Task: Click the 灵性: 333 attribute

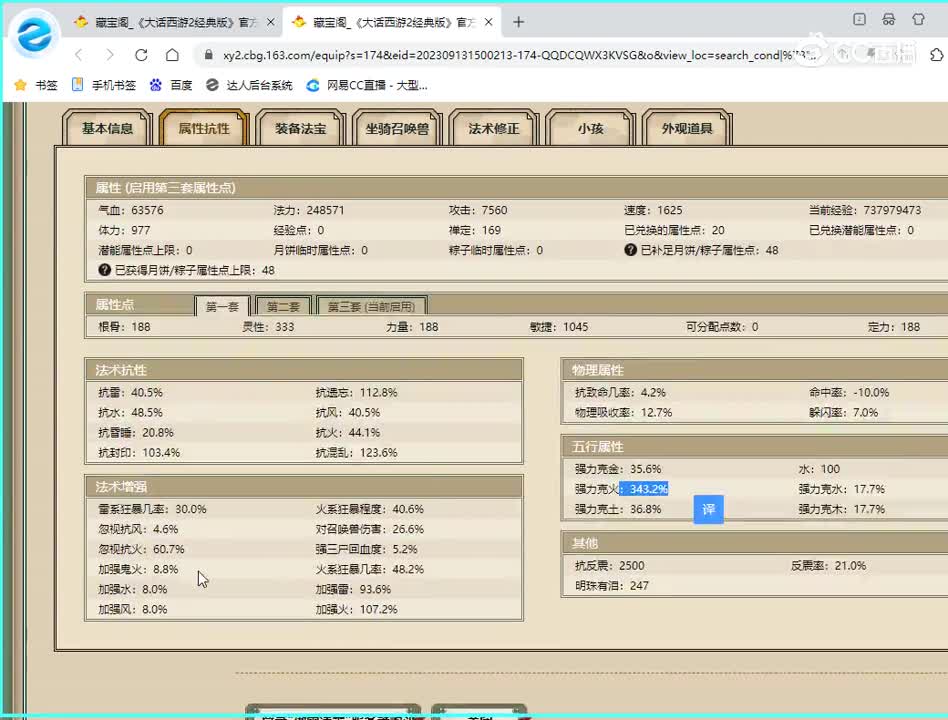Action: (x=268, y=327)
